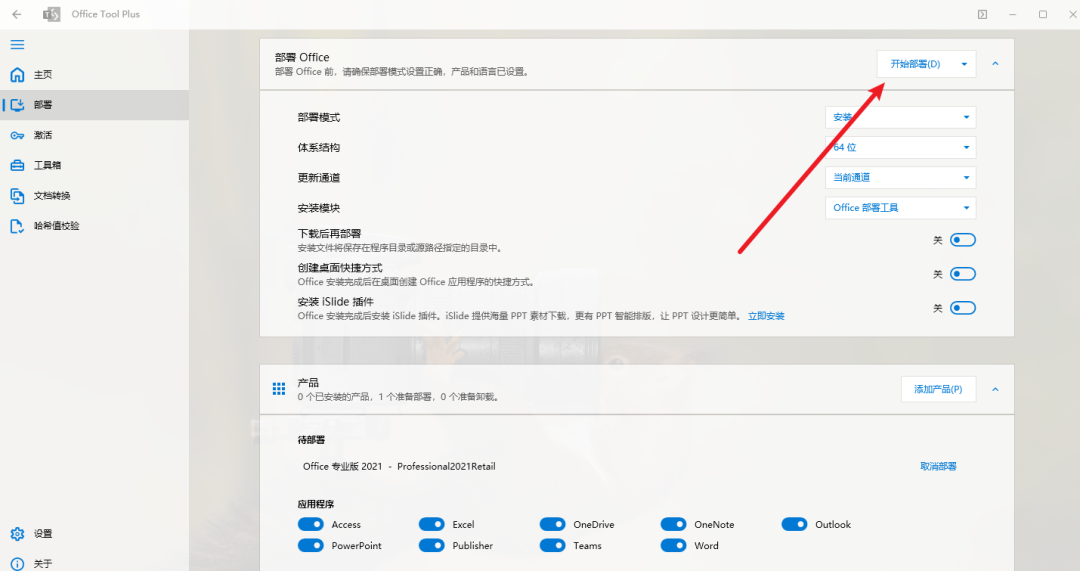Disable the OneDrive application toggle
Screen dimensions: 1080x571
(x=552, y=524)
